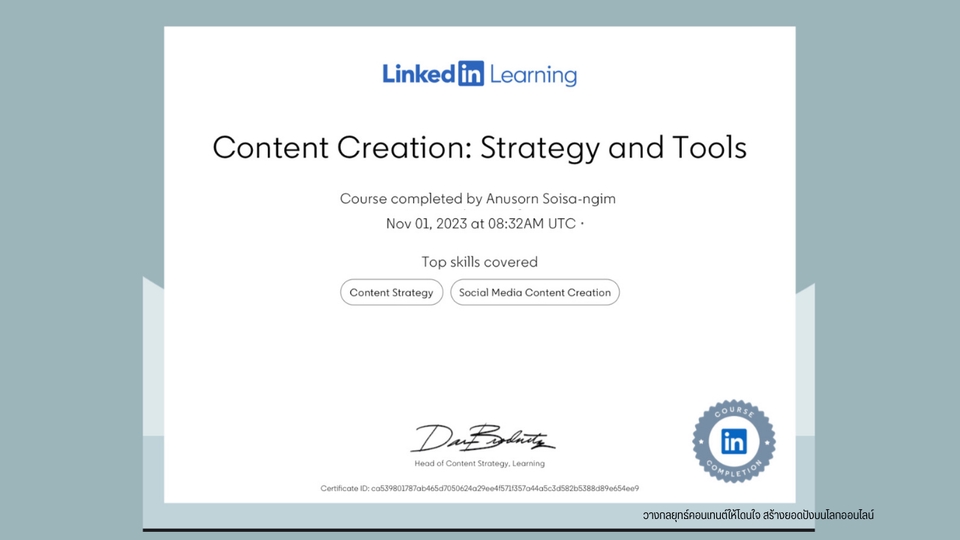This screenshot has width=960, height=540.
Task: Select the Content Strategy skill pill
Action: [391, 293]
